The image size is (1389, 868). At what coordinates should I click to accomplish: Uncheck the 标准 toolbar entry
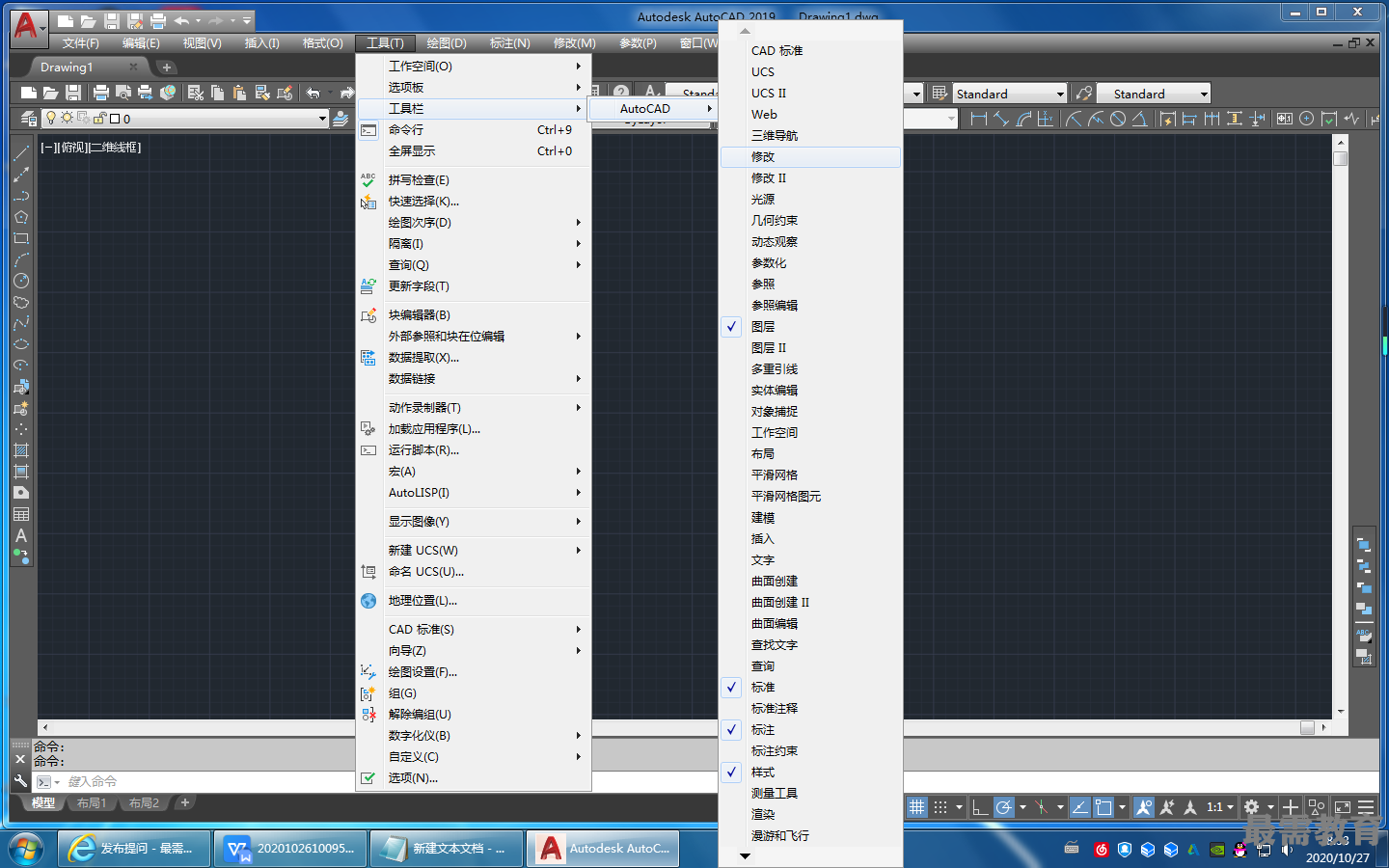point(810,688)
